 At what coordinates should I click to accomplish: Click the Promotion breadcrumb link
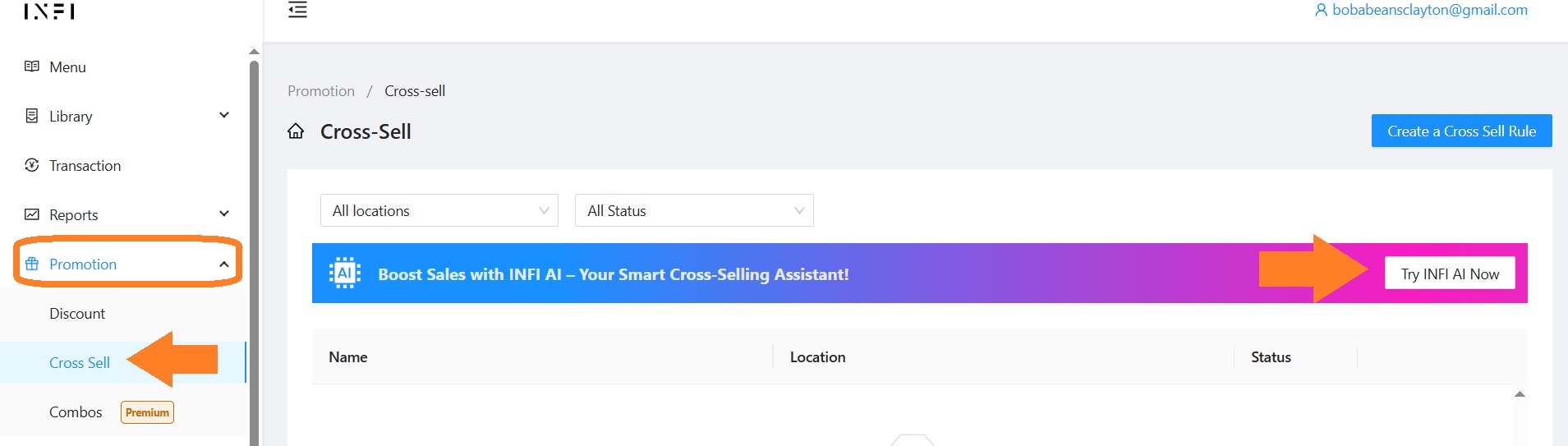(x=321, y=90)
